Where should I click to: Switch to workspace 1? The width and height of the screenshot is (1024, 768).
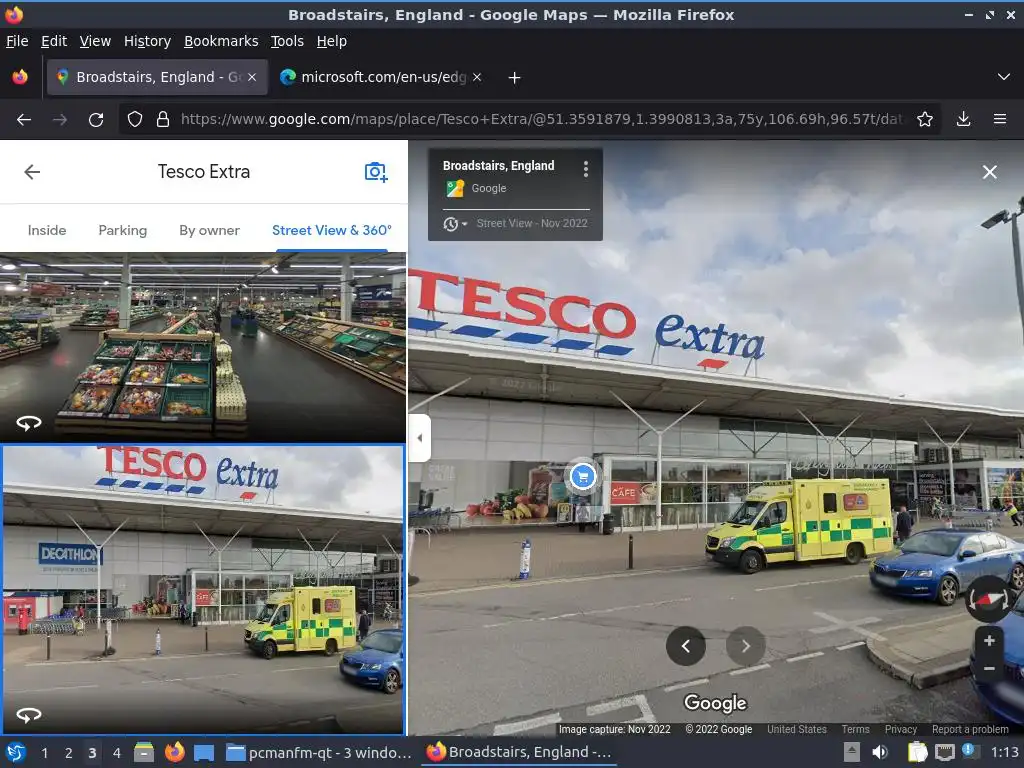click(x=44, y=753)
